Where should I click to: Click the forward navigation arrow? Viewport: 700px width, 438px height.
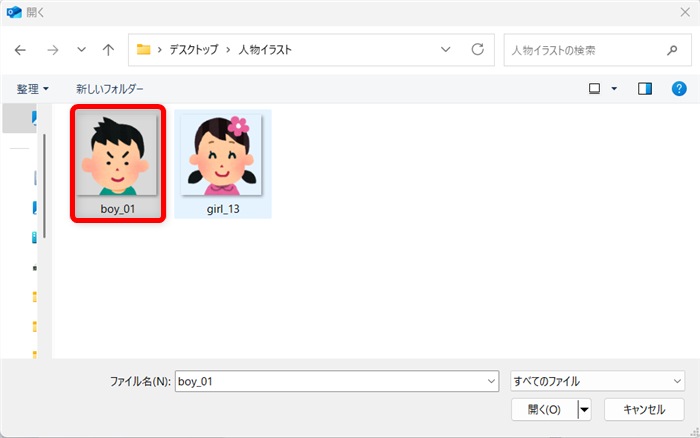tap(51, 49)
